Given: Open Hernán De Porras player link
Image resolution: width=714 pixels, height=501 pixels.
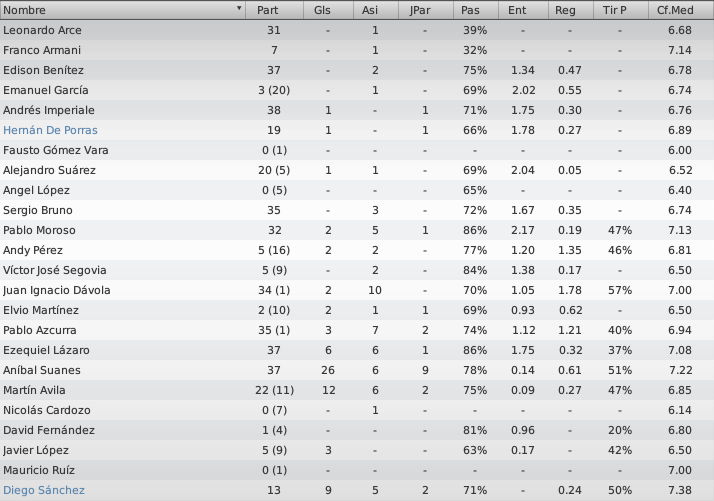Looking at the screenshot, I should point(50,130).
